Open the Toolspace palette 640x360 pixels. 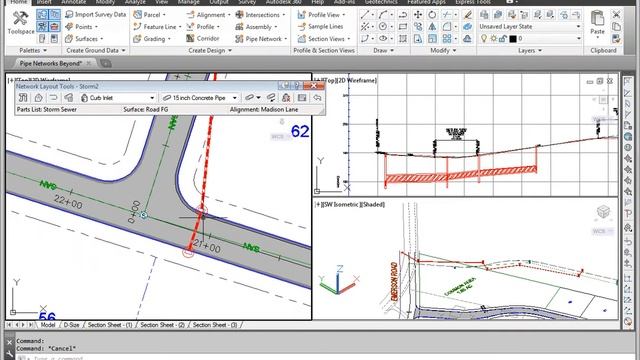(20, 23)
